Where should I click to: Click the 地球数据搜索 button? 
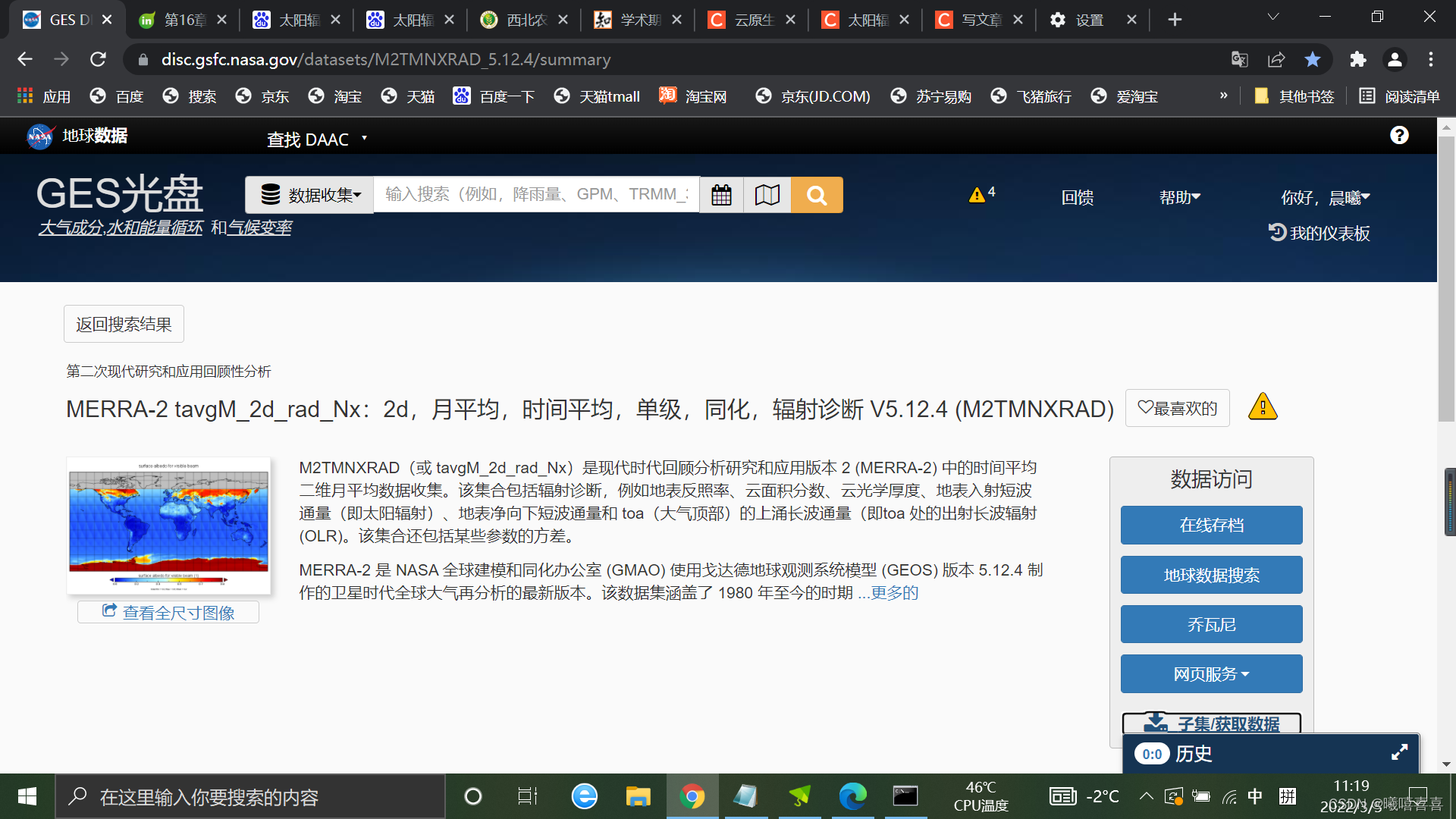click(1211, 575)
